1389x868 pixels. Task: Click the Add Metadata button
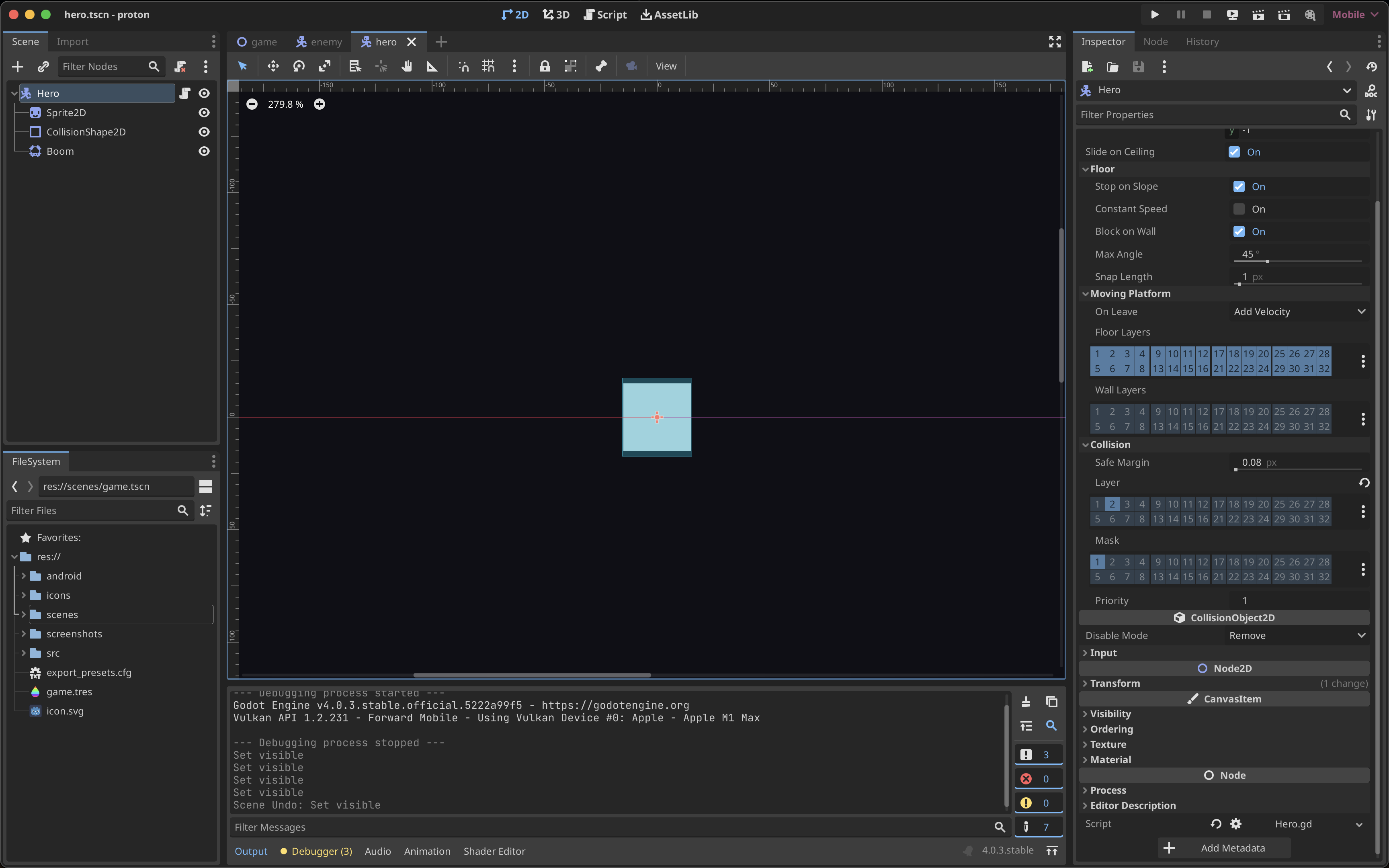click(x=1225, y=848)
